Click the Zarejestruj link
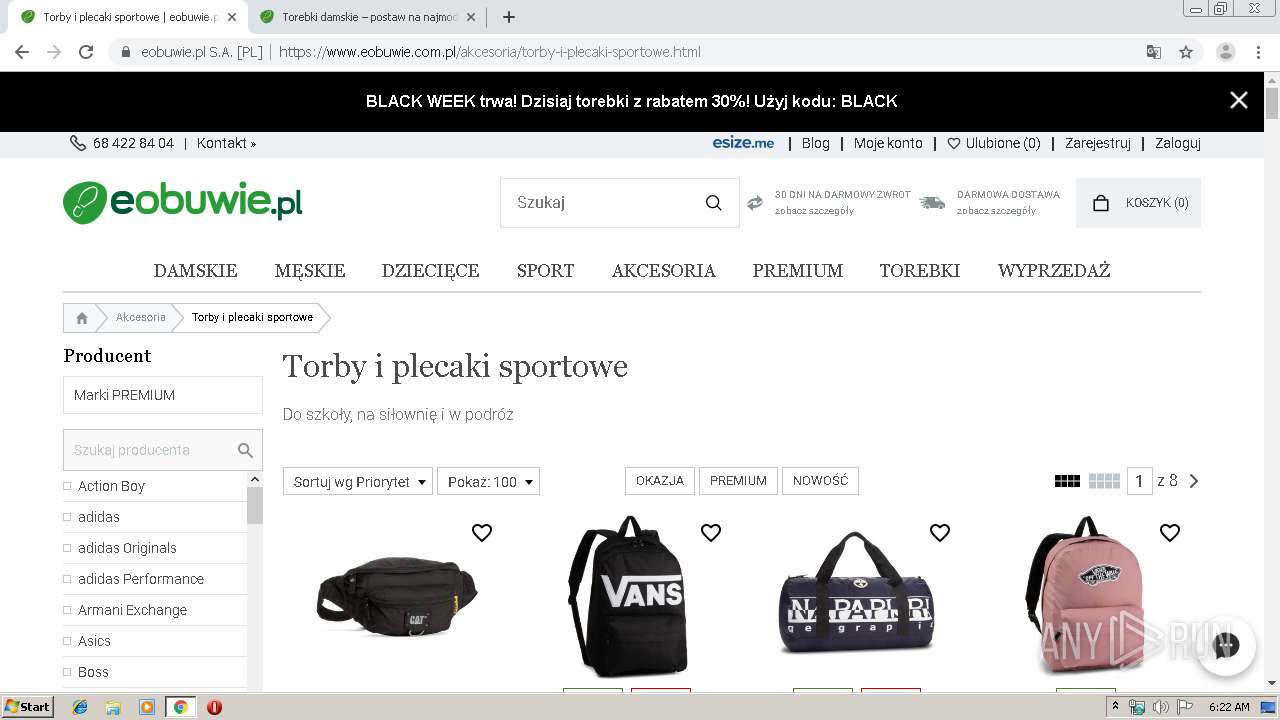 point(1098,143)
